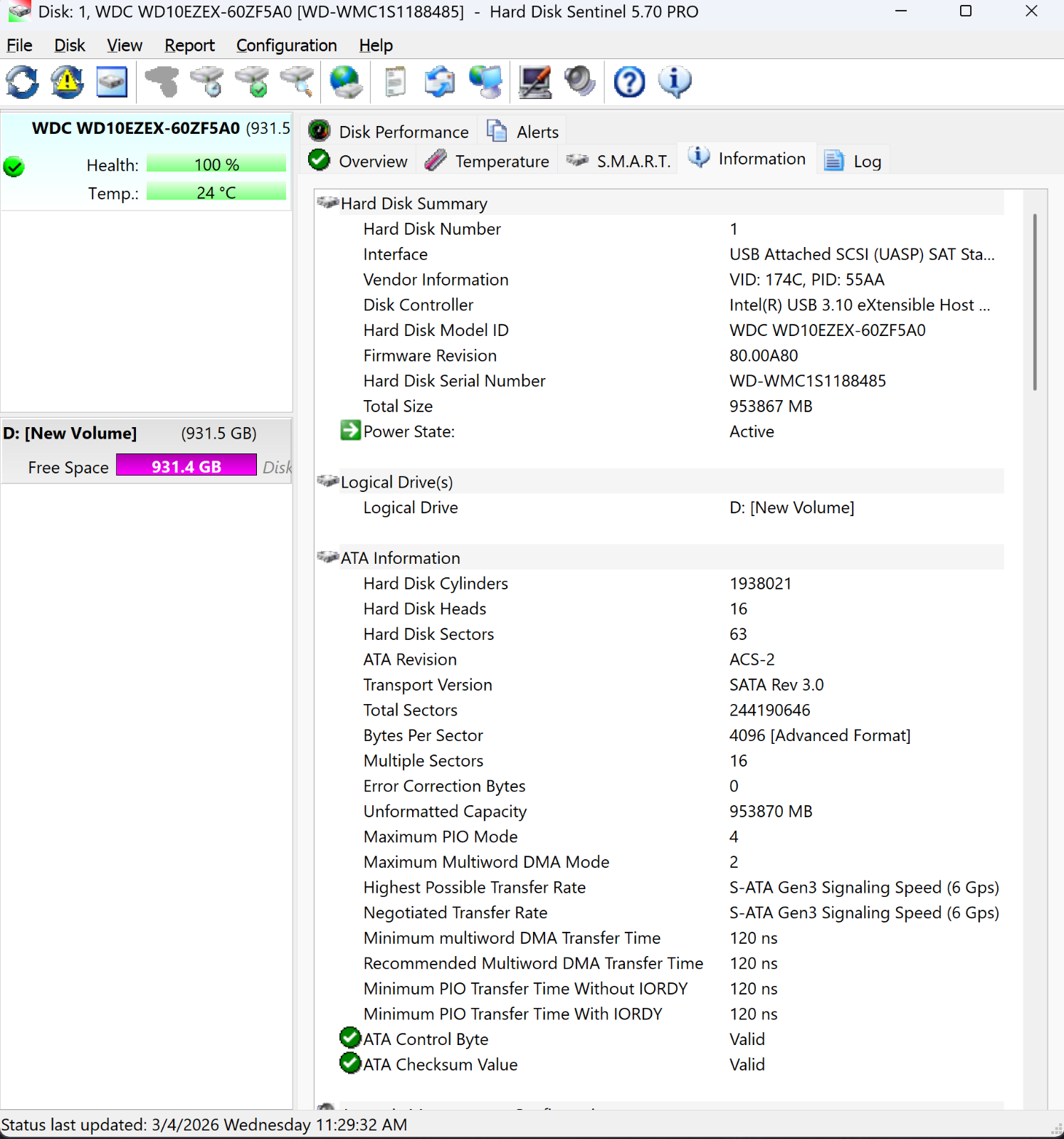Open the Disk menu
This screenshot has width=1064, height=1139.
click(70, 46)
